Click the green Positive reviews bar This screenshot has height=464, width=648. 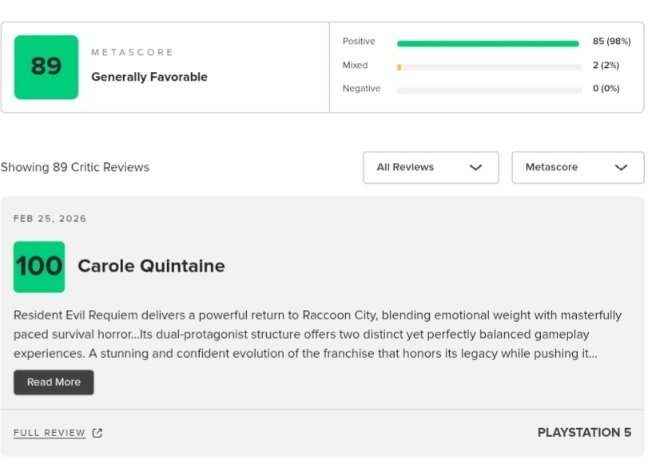point(487,43)
